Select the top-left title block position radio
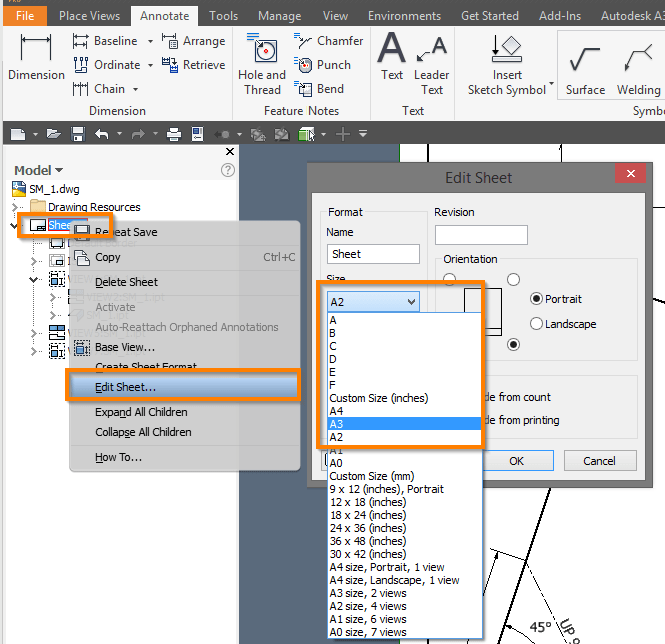Image resolution: width=665 pixels, height=644 pixels. point(450,279)
